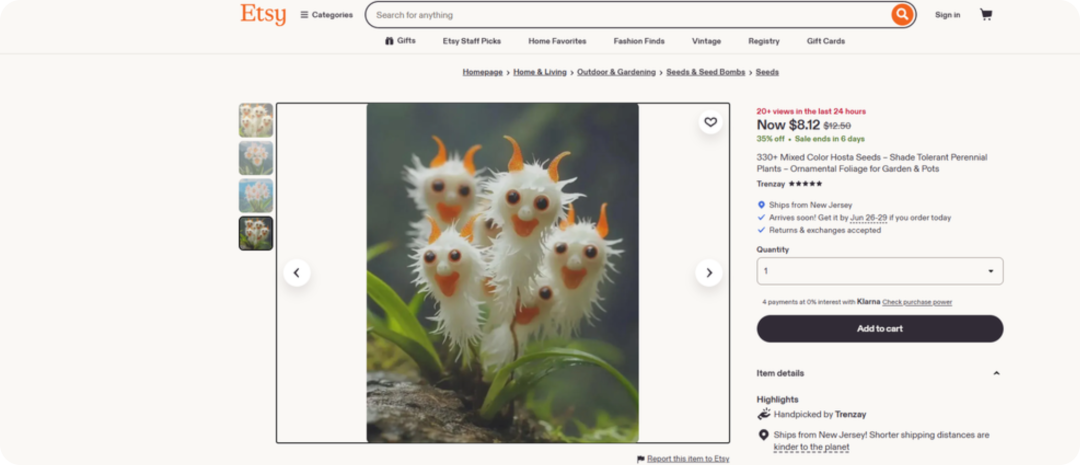1080x465 pixels.
Task: Click the Etsy logo
Action: (263, 14)
